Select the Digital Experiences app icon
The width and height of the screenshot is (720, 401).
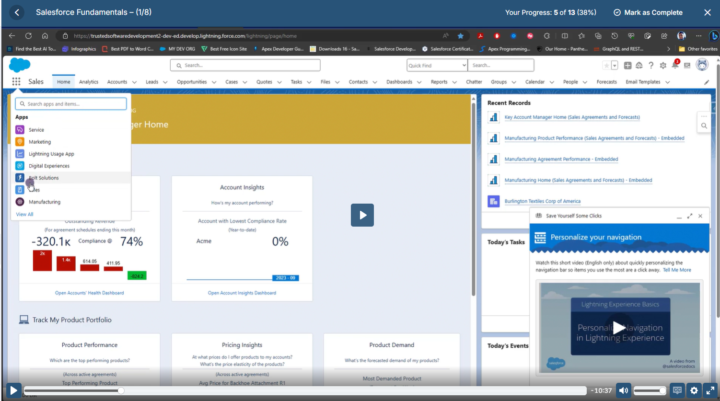coord(20,166)
